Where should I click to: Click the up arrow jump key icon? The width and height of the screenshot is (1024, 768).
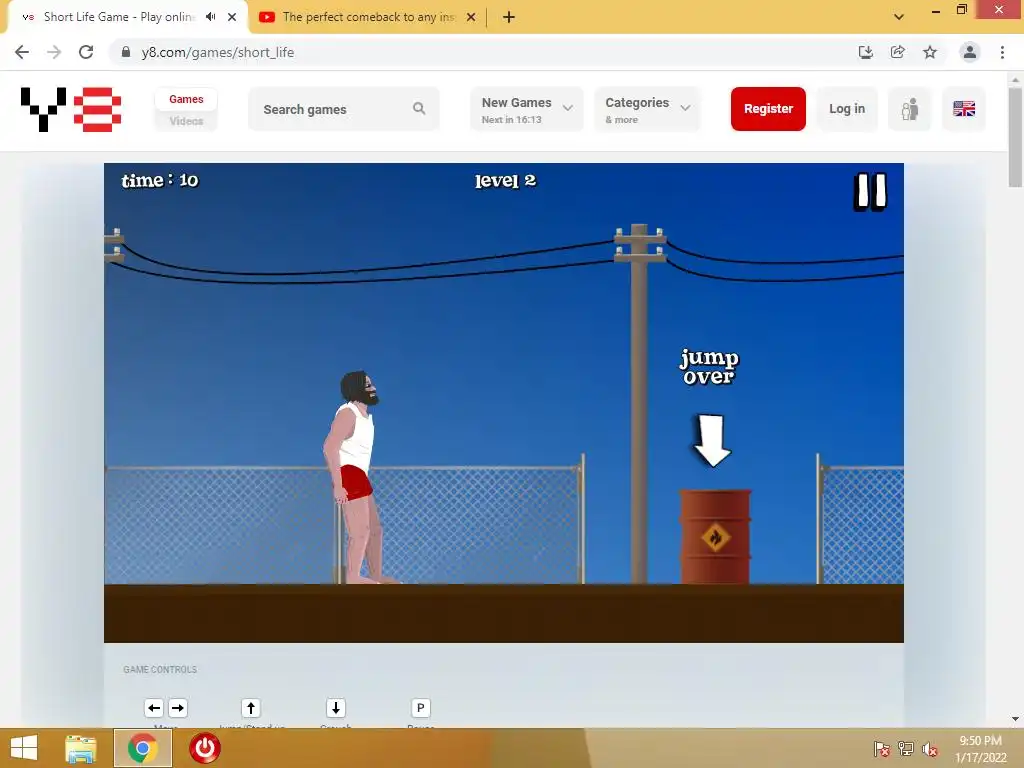tap(251, 708)
